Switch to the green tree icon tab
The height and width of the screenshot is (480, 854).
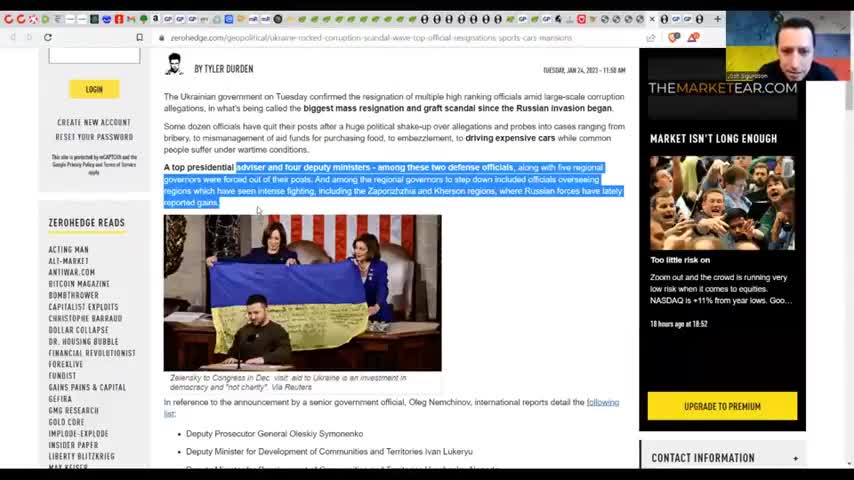144,19
